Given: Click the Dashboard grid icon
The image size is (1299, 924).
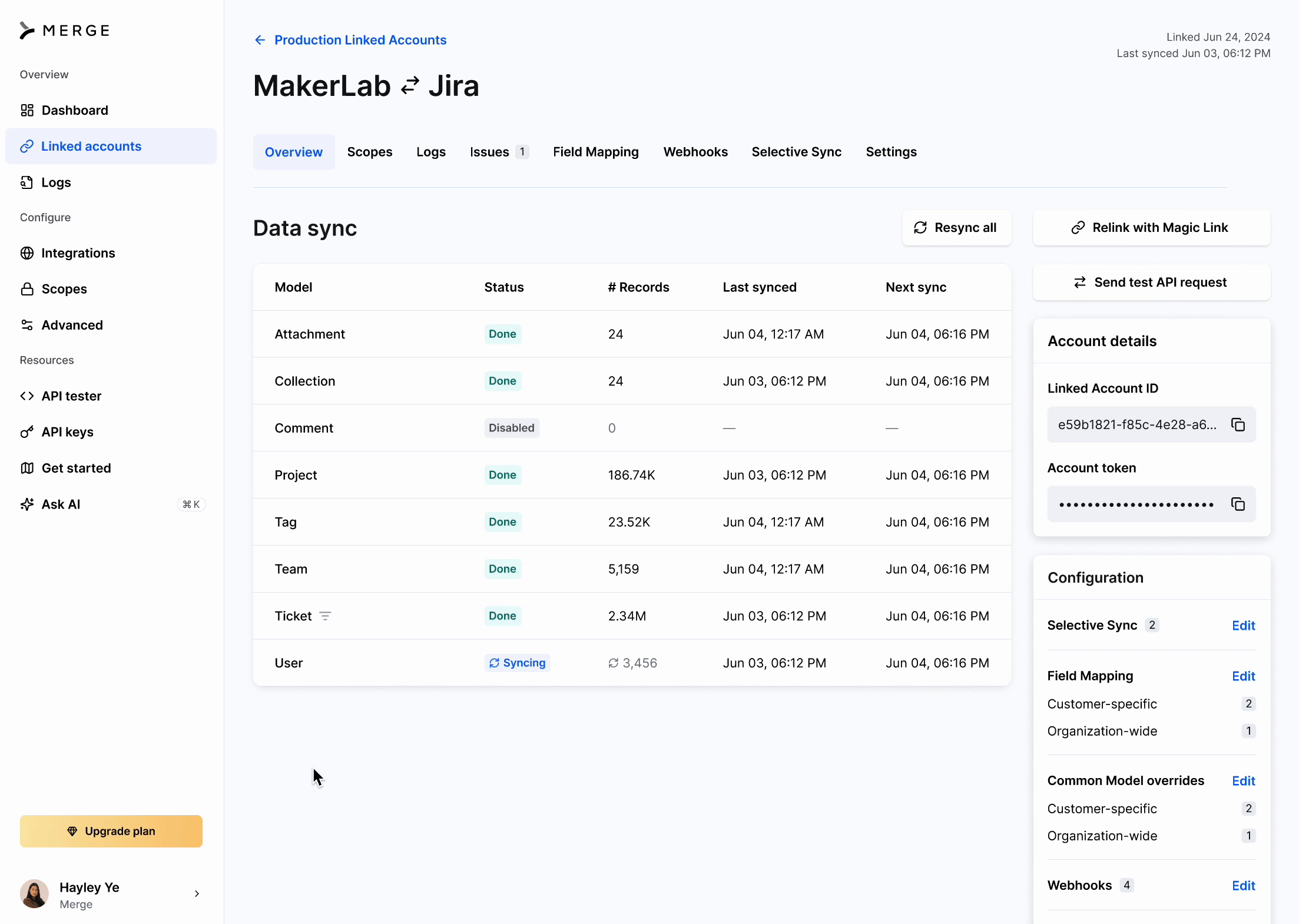Looking at the screenshot, I should [27, 110].
